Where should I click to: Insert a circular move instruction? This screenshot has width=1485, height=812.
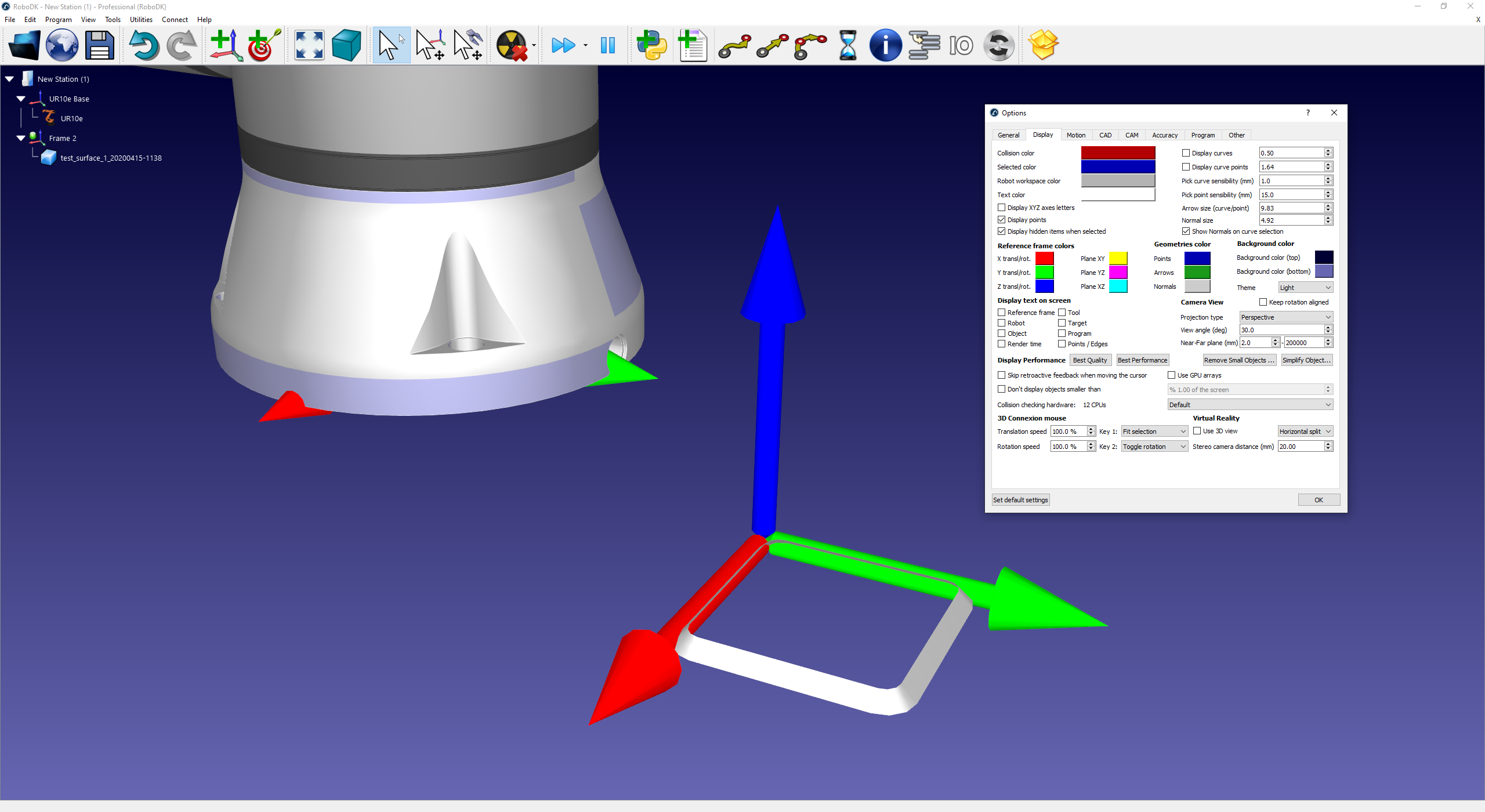point(810,45)
